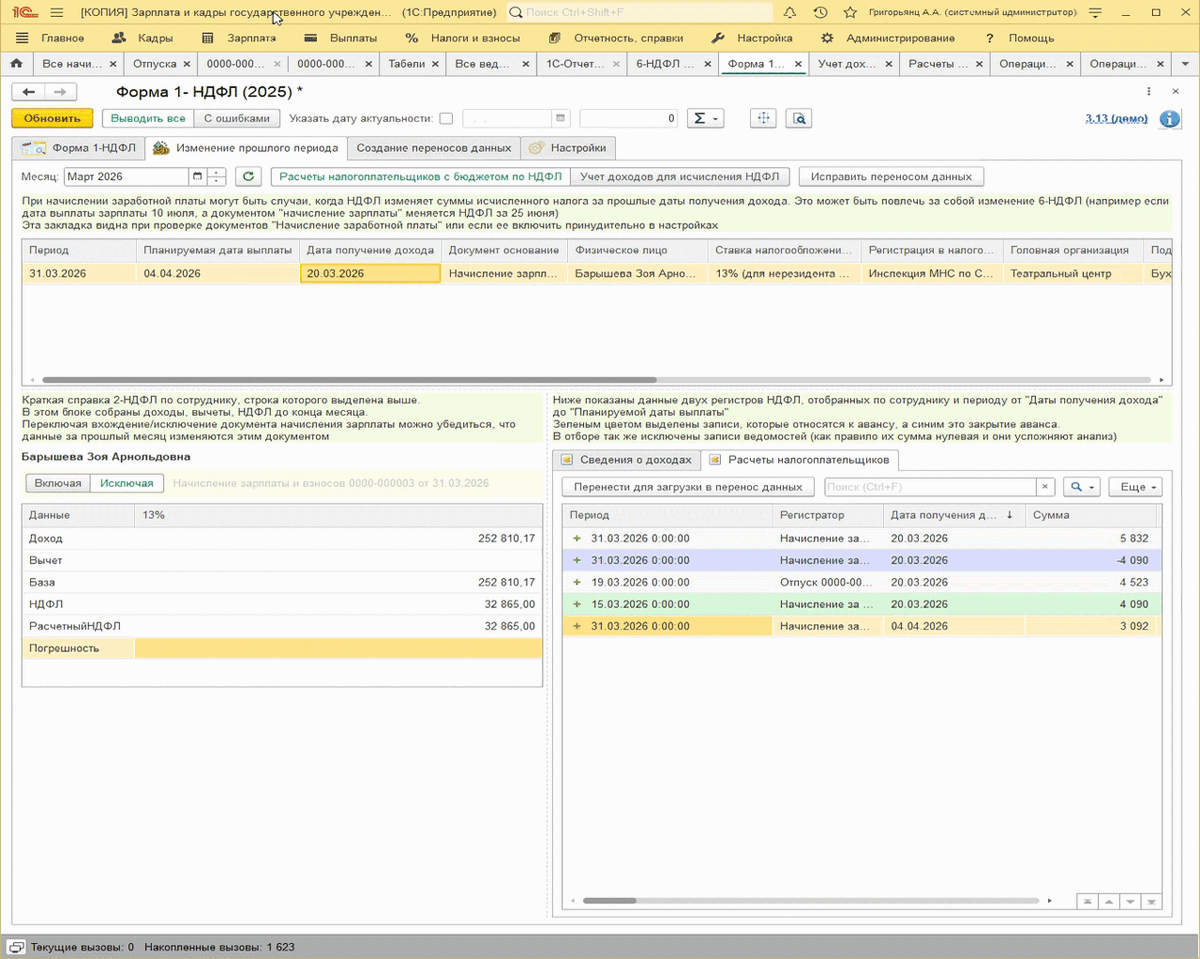Tick the 'Указать дату актуальности' checkbox
The width and height of the screenshot is (1200, 959).
(x=446, y=119)
